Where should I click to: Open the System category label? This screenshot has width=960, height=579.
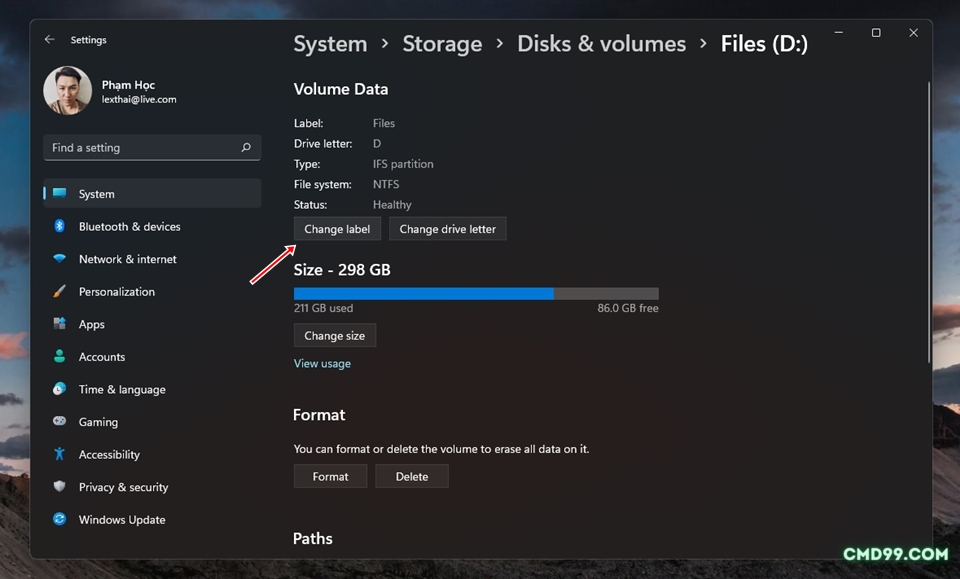tap(97, 194)
